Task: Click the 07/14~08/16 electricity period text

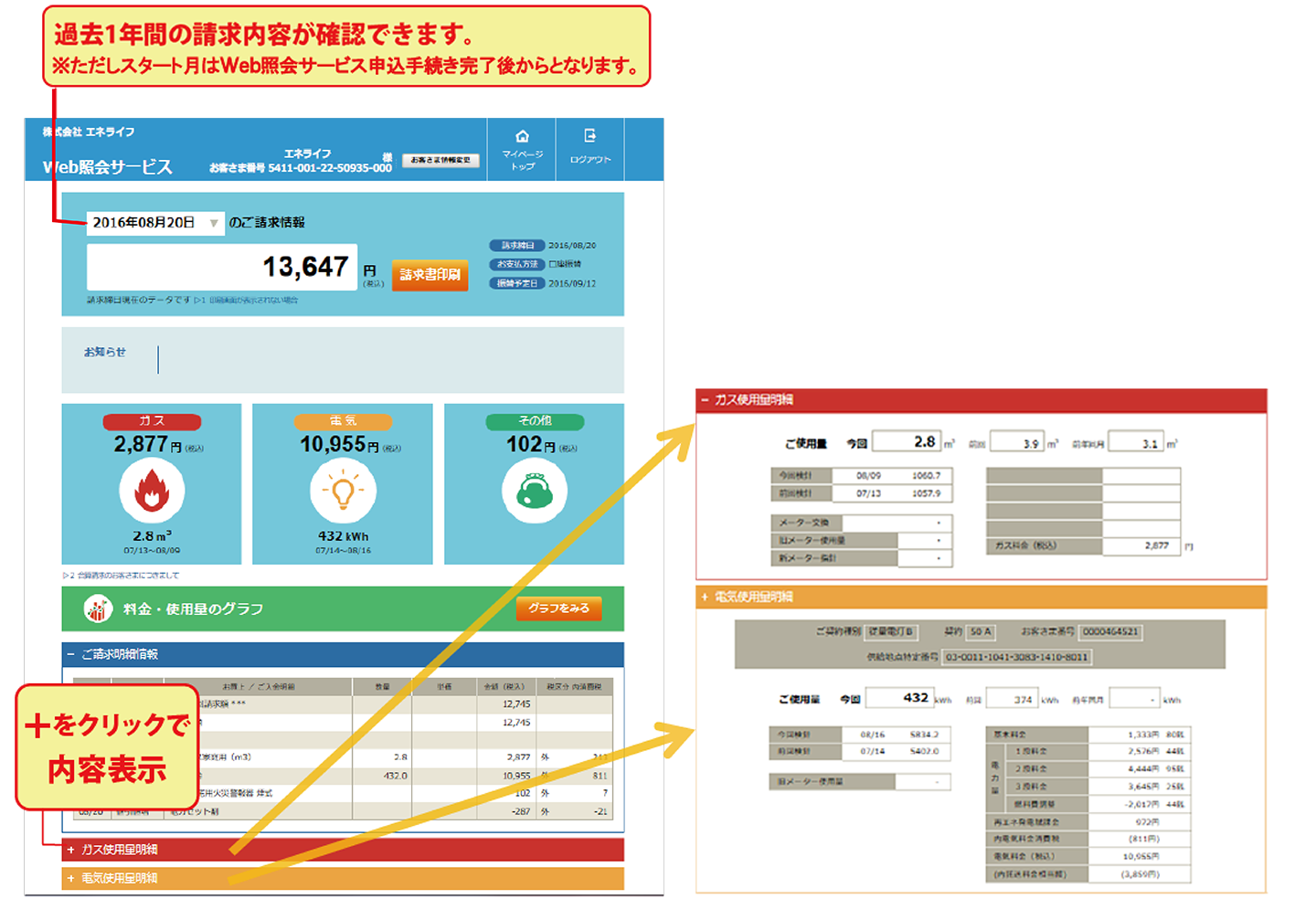Action: (x=343, y=551)
